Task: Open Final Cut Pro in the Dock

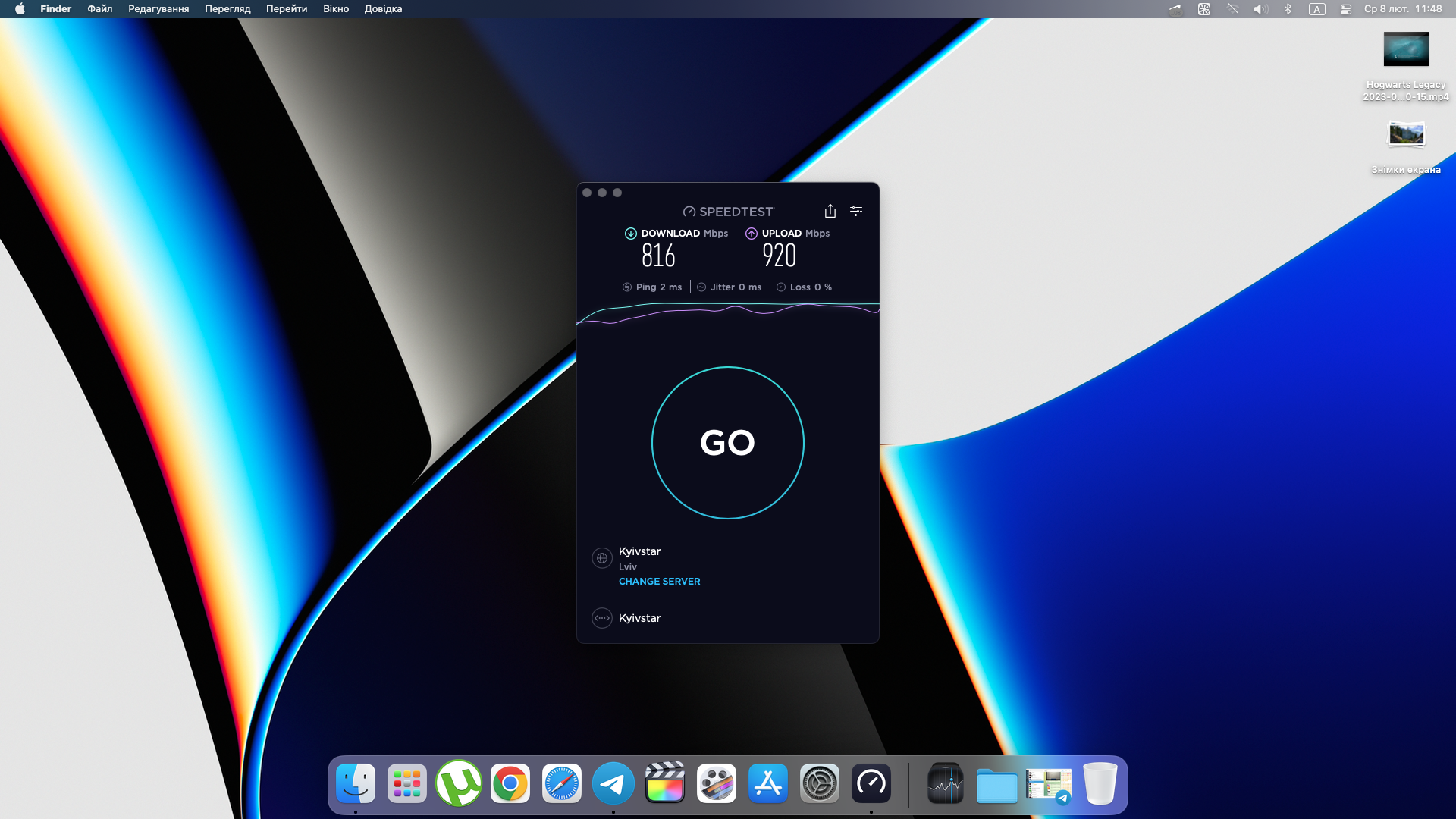Action: (x=664, y=783)
